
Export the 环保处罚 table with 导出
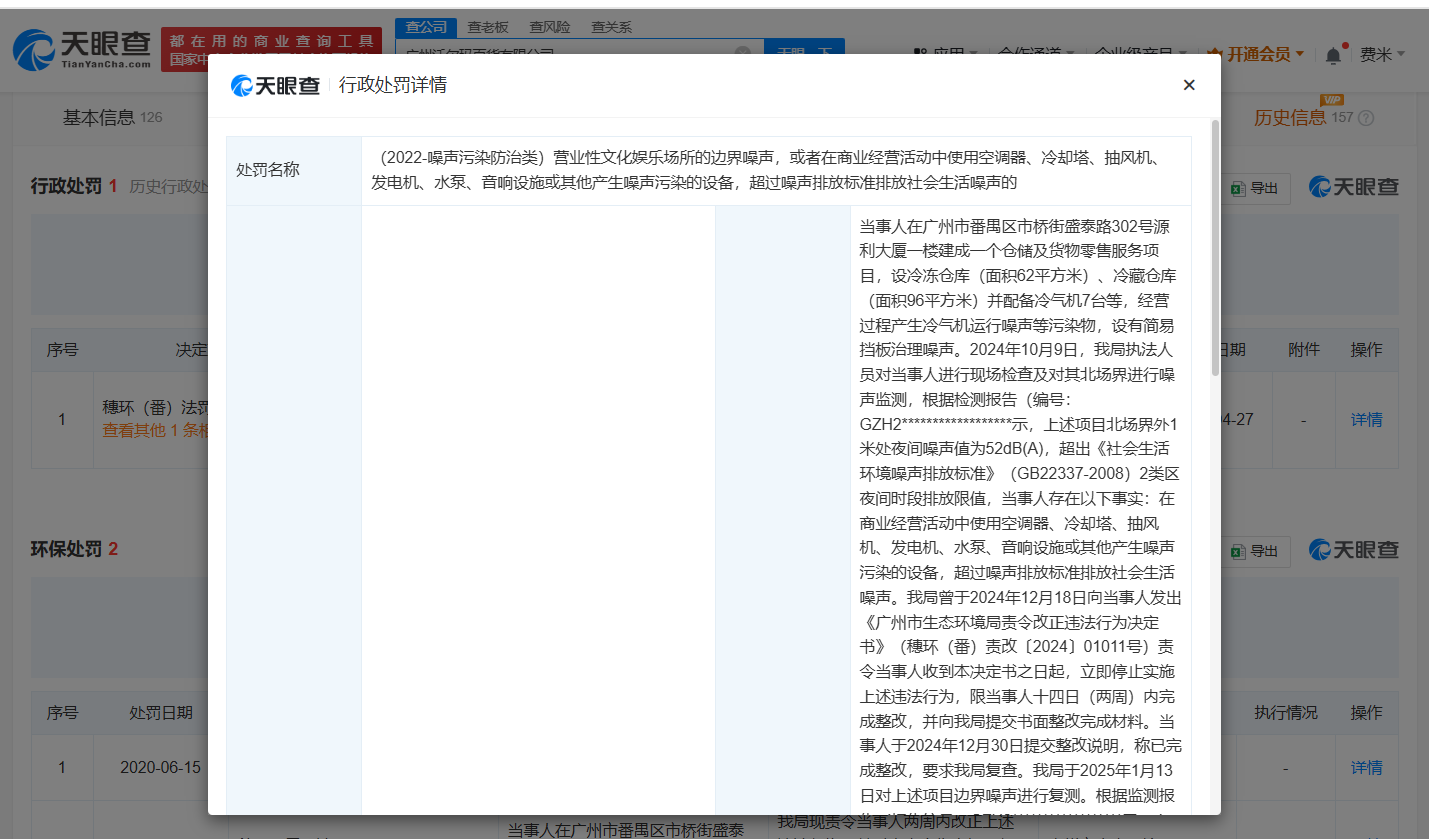pyautogui.click(x=1255, y=551)
